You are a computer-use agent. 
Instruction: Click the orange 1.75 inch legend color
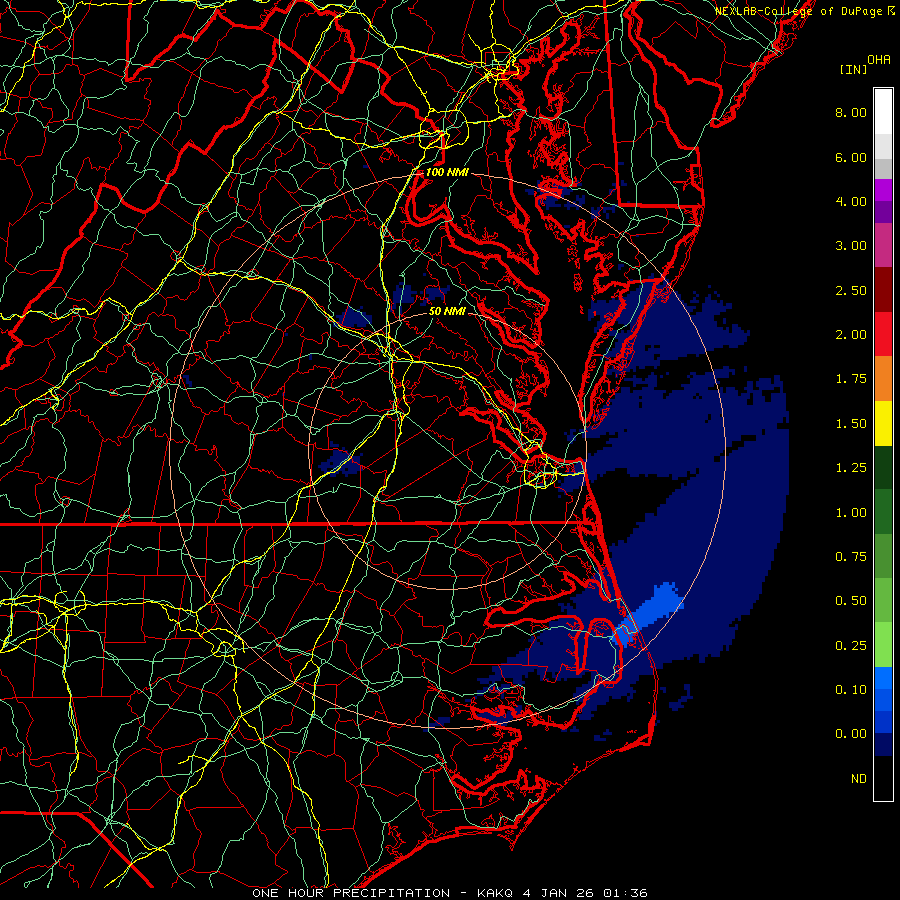coord(883,378)
